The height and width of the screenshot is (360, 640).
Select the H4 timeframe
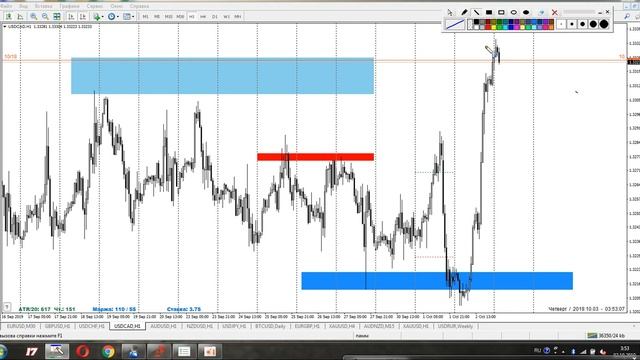tap(203, 17)
